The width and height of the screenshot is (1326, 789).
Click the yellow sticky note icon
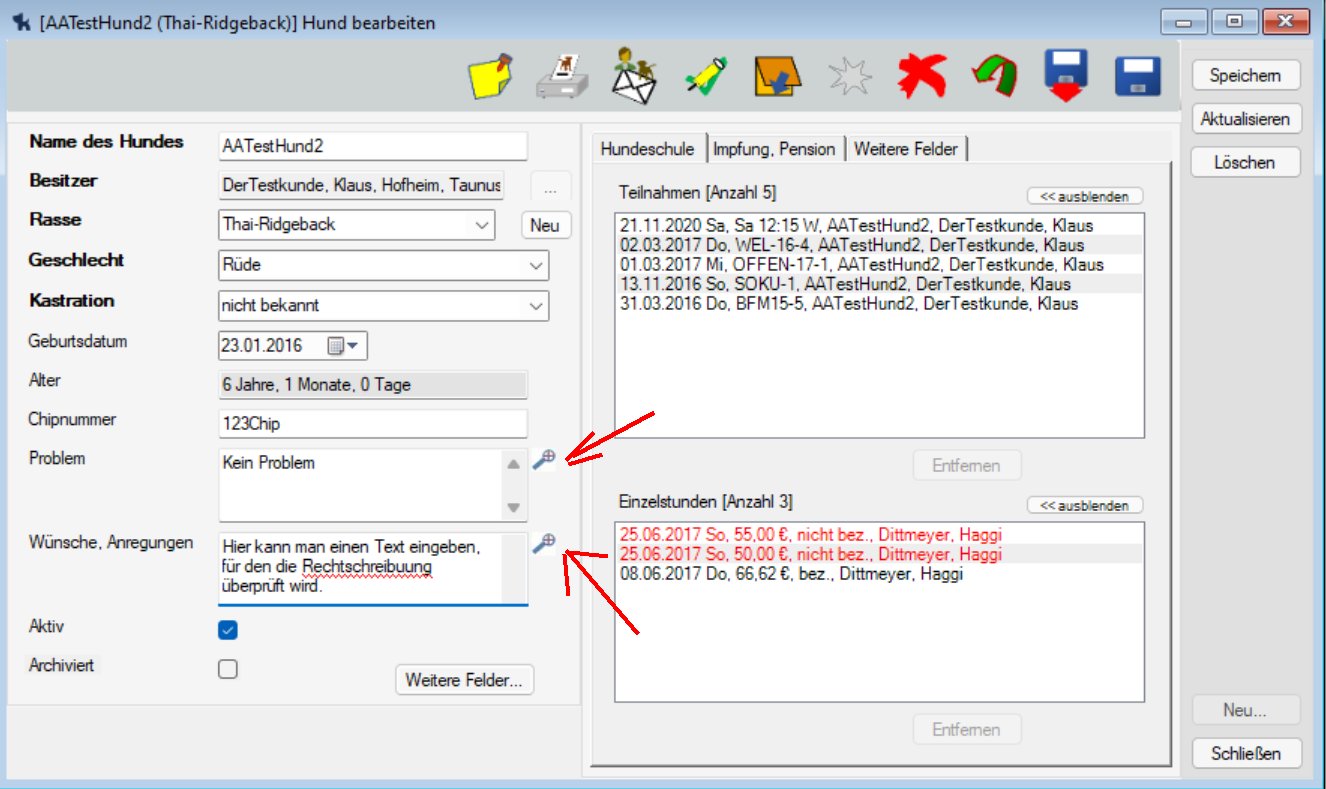pyautogui.click(x=491, y=76)
